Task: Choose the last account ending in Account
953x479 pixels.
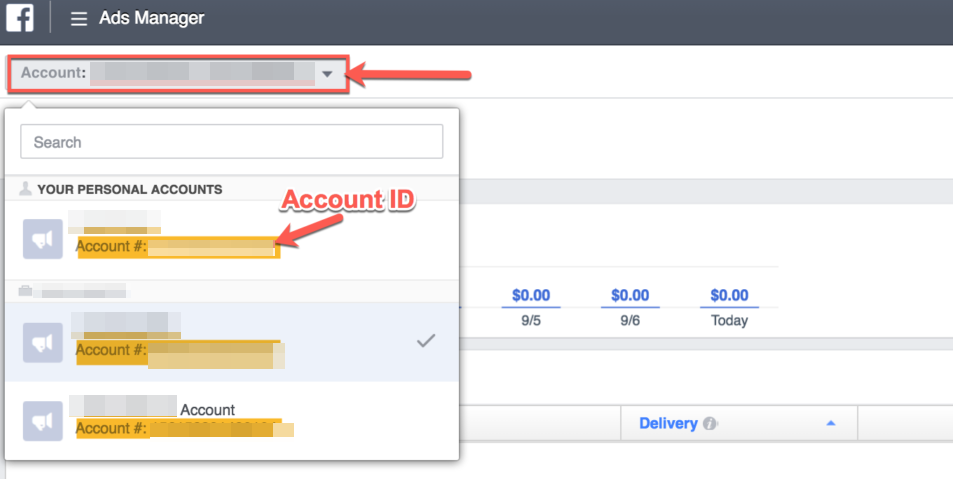Action: 232,419
